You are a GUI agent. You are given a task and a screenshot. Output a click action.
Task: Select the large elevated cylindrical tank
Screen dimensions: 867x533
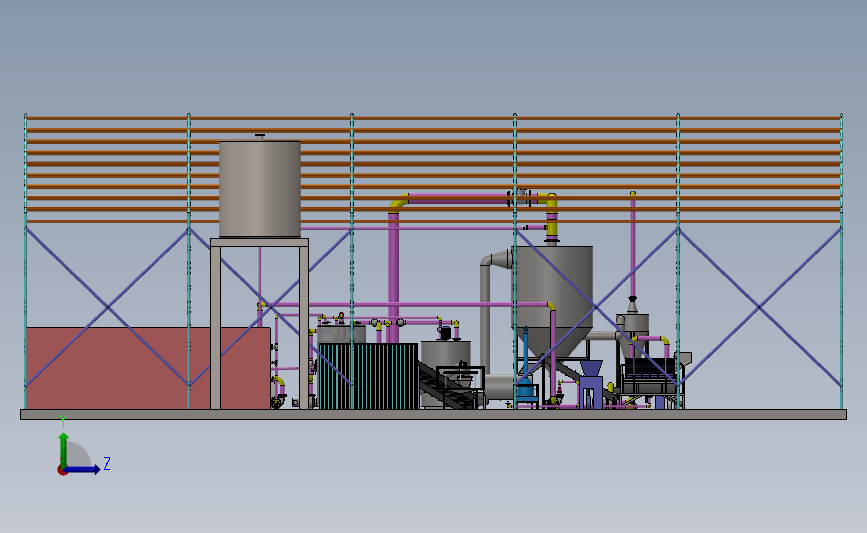(260, 188)
